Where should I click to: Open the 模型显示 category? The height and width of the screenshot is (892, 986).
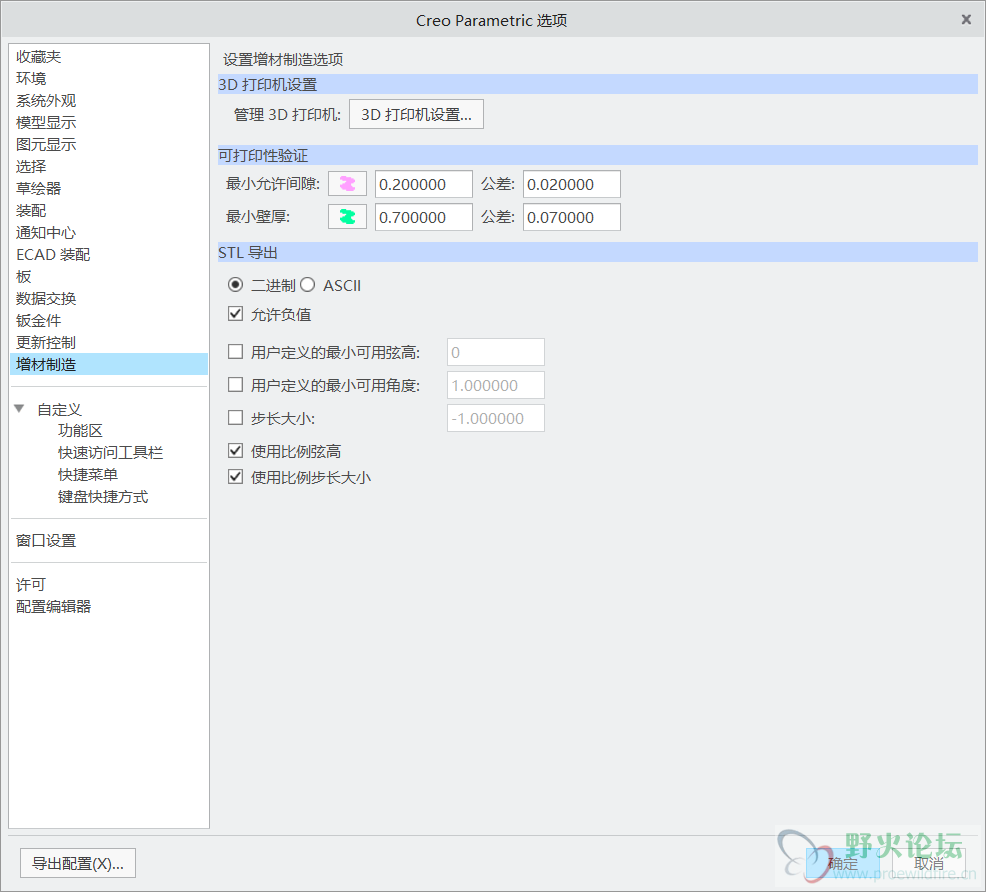pyautogui.click(x=109, y=123)
